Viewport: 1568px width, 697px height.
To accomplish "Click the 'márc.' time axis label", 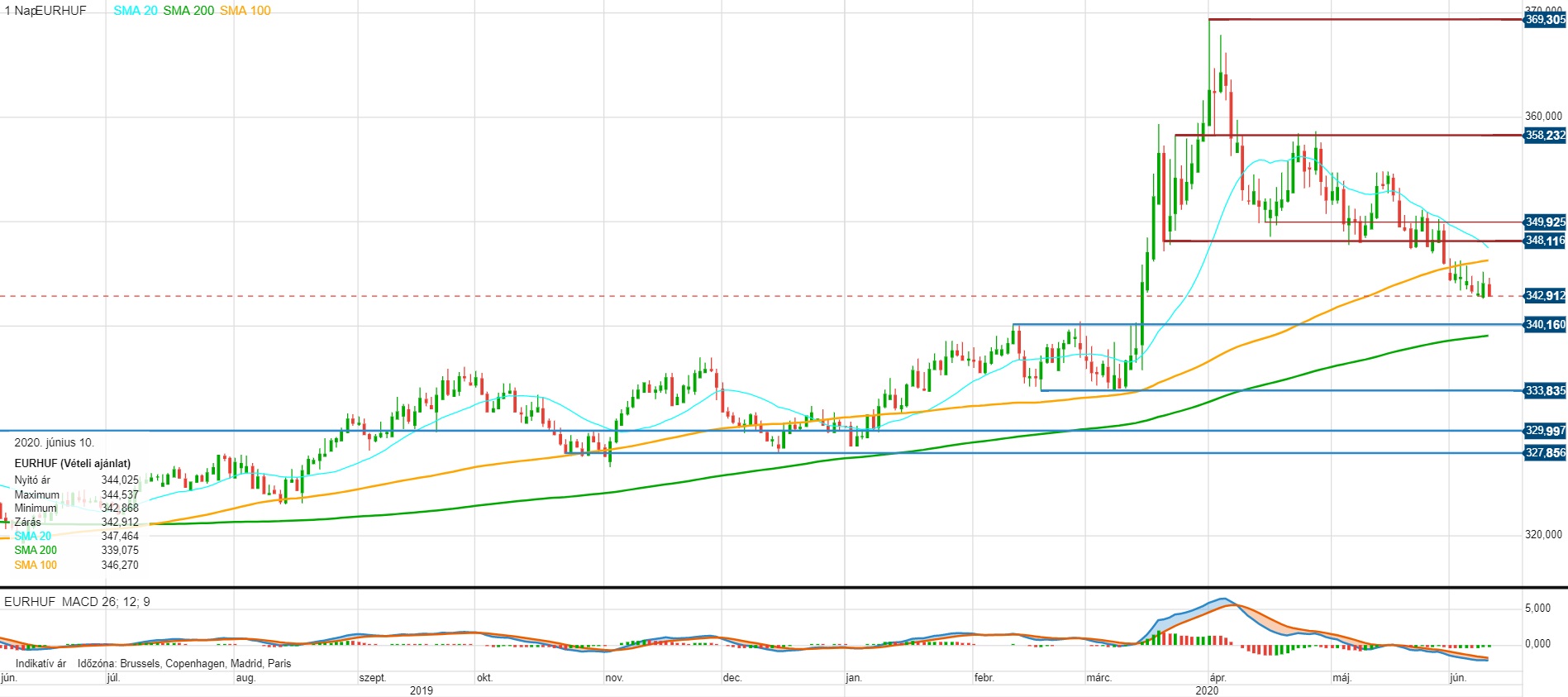I will pos(1099,678).
